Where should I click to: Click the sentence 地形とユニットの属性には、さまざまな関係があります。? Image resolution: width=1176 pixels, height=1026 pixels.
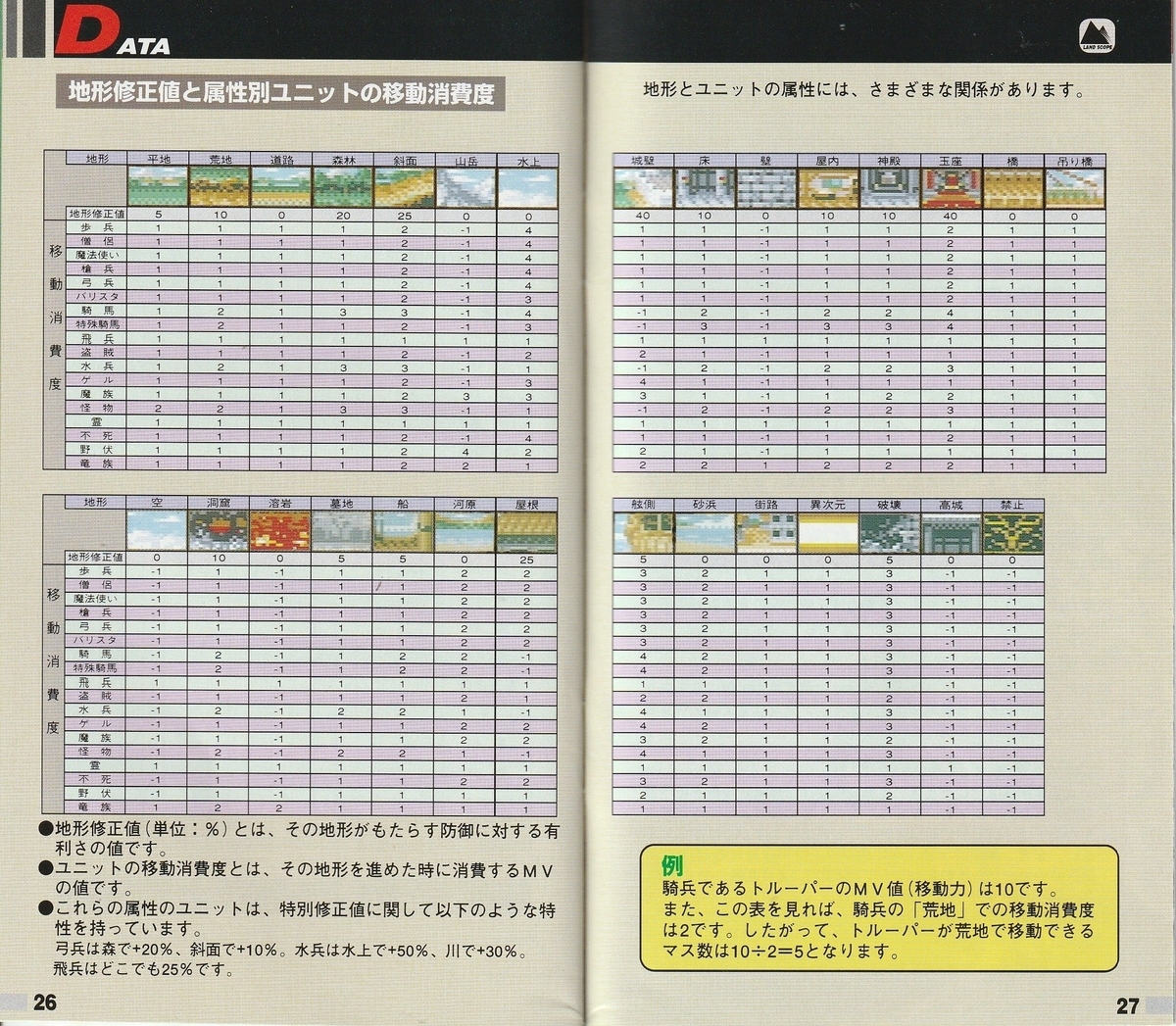pos(863,90)
